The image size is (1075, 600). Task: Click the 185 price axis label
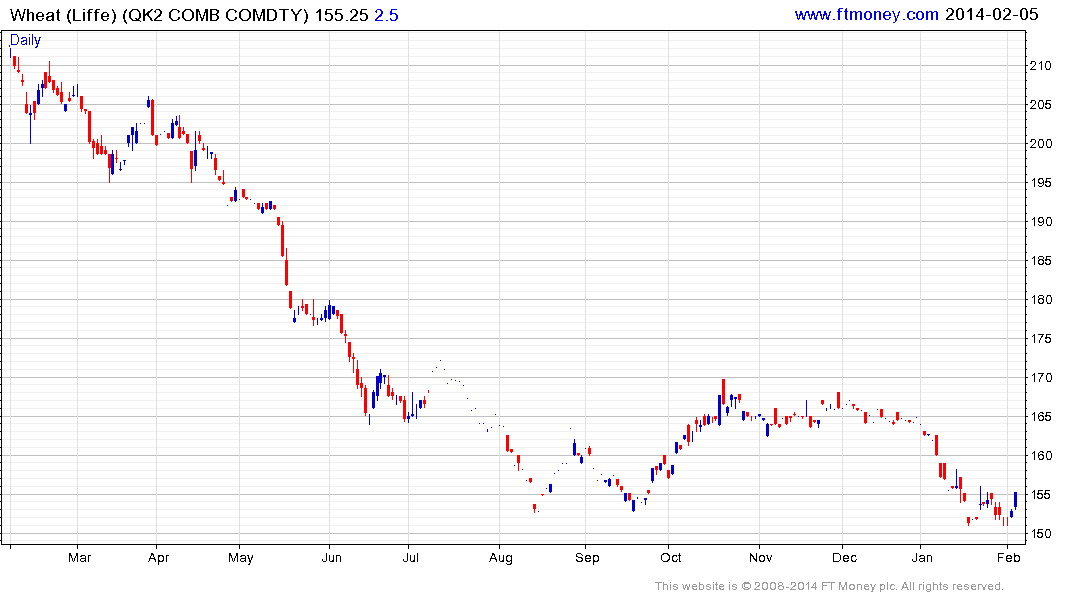pyautogui.click(x=1040, y=261)
